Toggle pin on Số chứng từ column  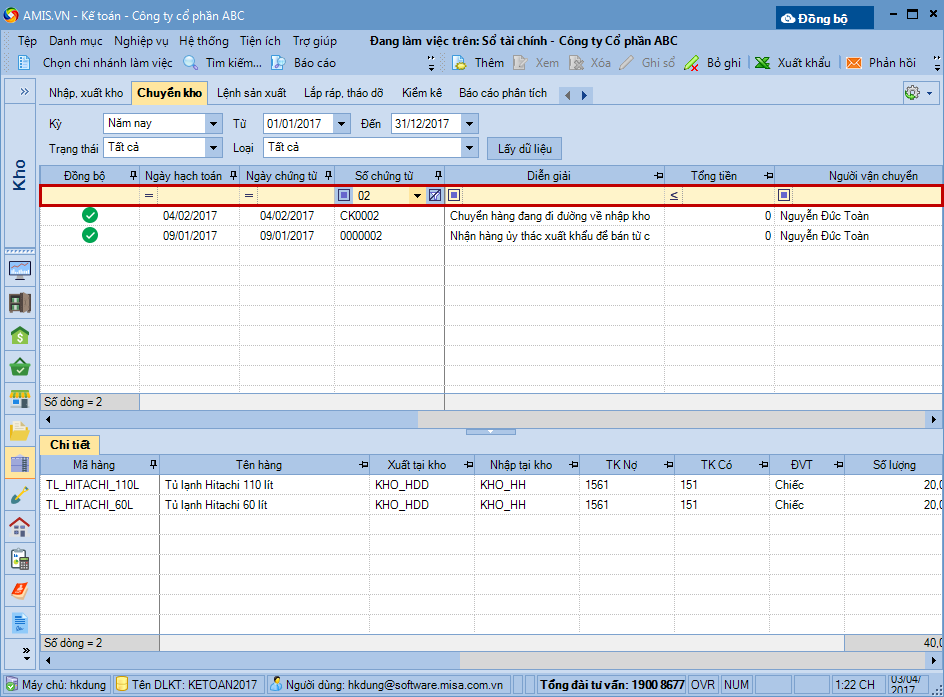coord(437,176)
